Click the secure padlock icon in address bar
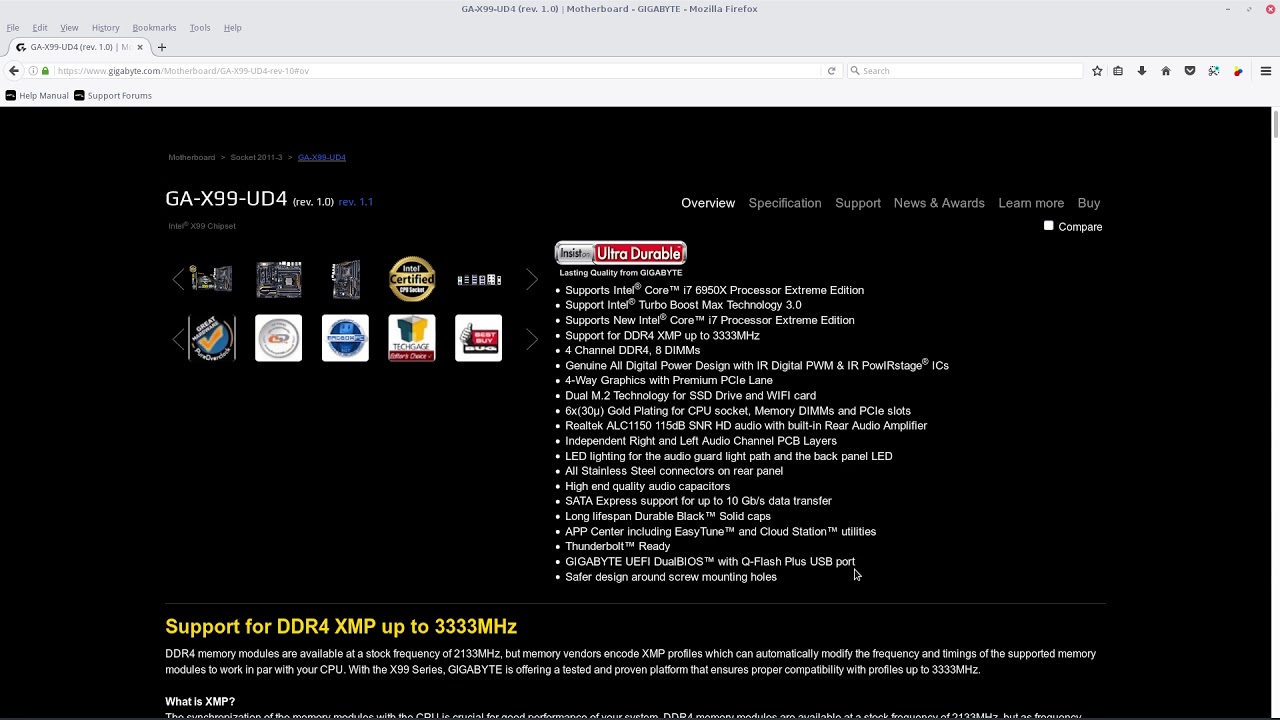Image resolution: width=1280 pixels, height=720 pixels. pos(45,71)
